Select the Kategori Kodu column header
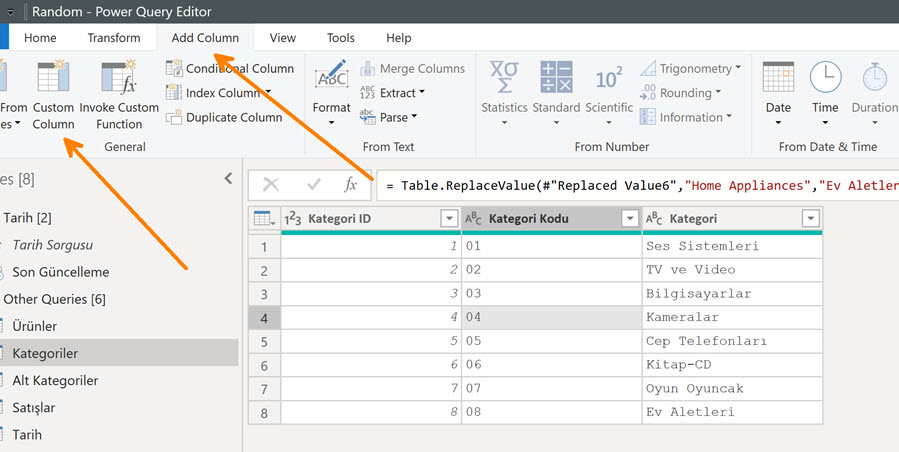The height and width of the screenshot is (452, 899). click(552, 219)
